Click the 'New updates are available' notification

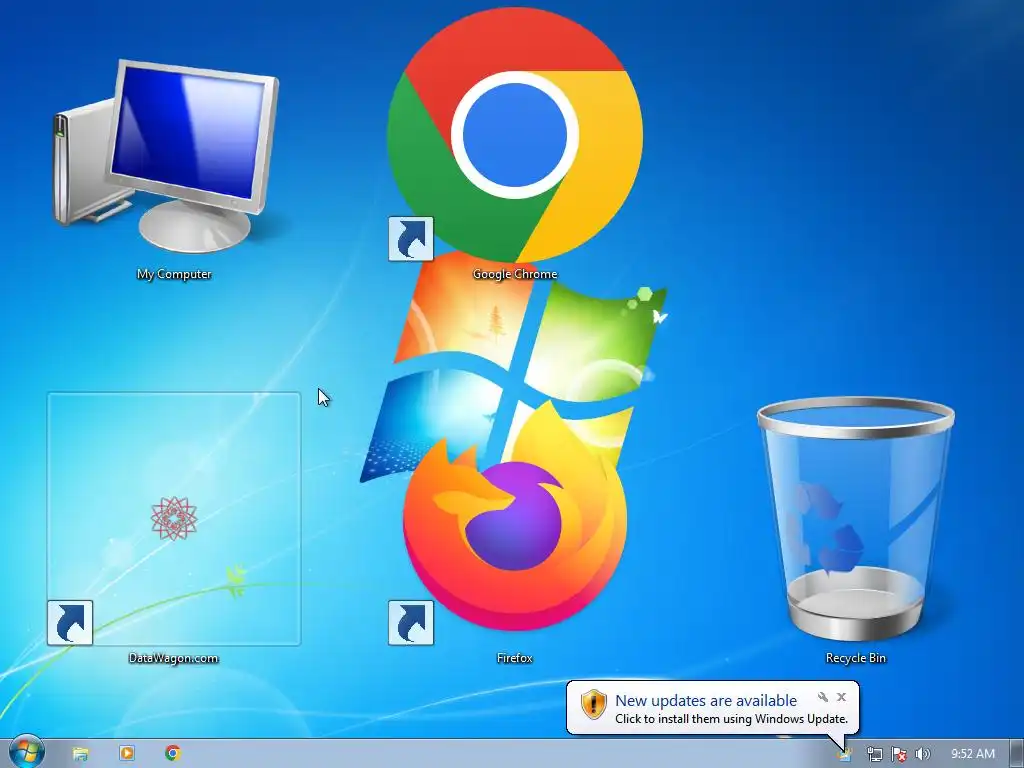pos(706,701)
